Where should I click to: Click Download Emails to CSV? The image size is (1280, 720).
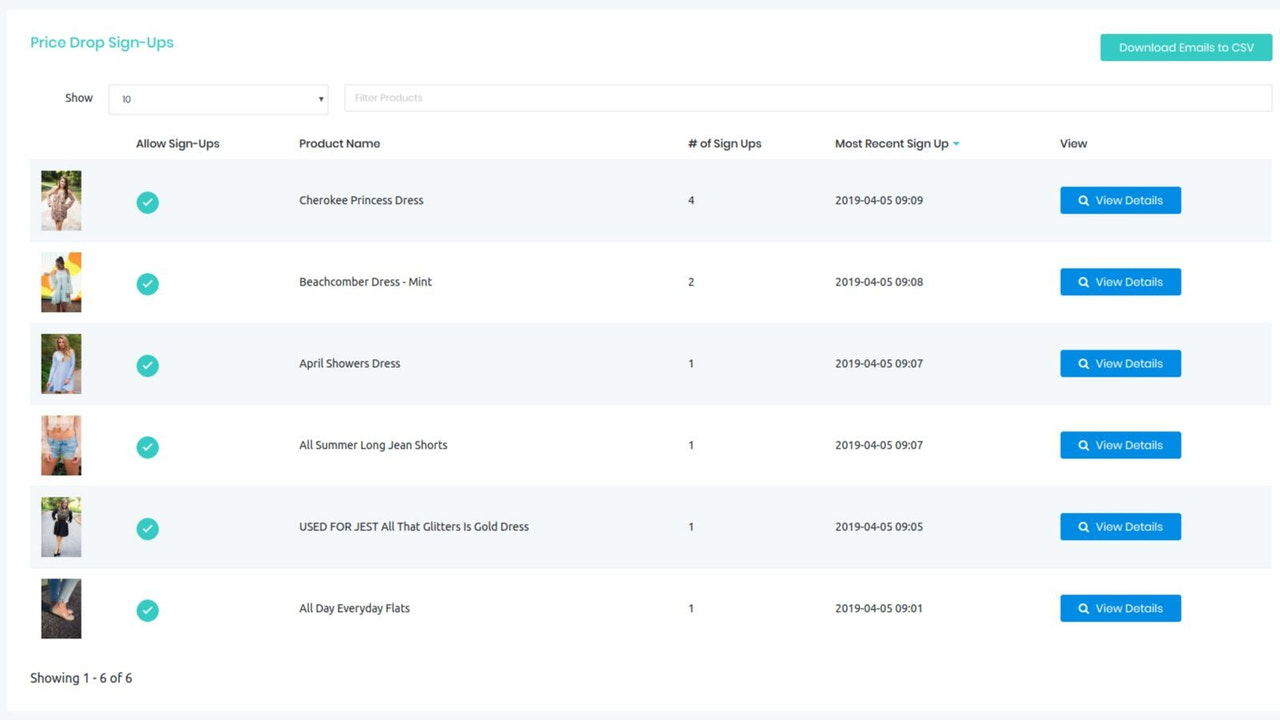tap(1185, 47)
